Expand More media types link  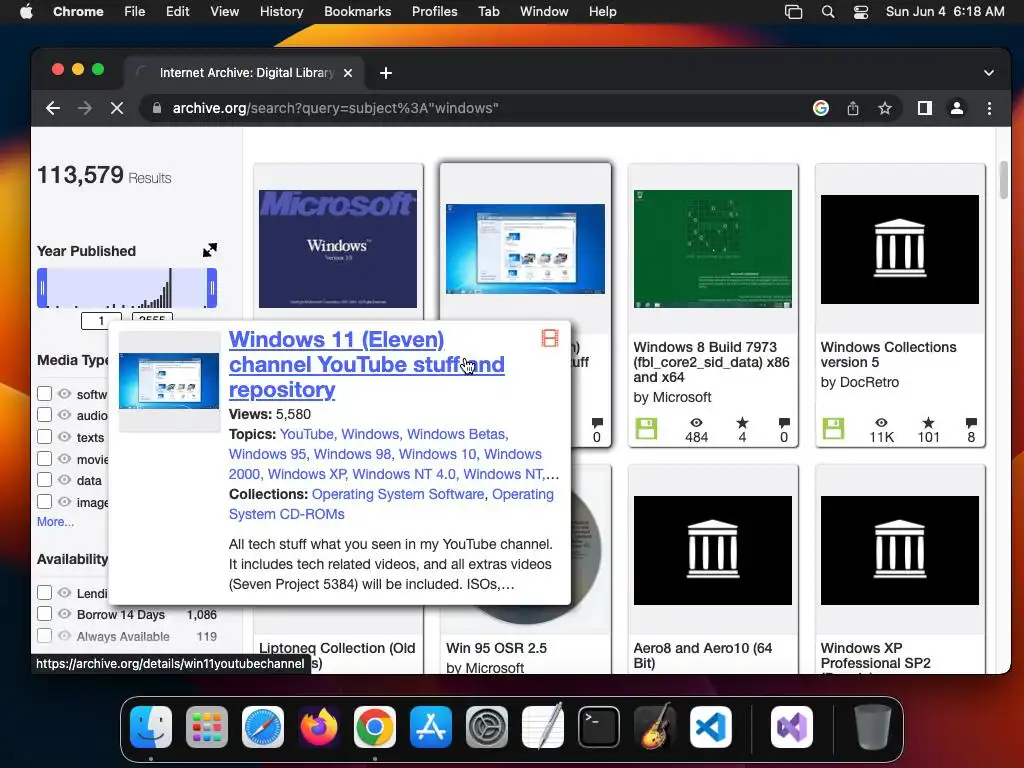[x=56, y=522]
